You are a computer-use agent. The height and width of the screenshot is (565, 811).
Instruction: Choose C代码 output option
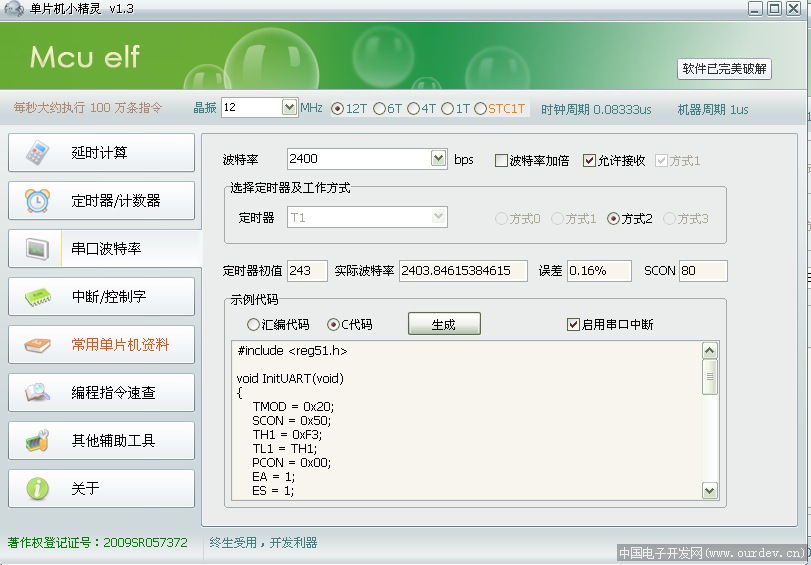coord(333,324)
